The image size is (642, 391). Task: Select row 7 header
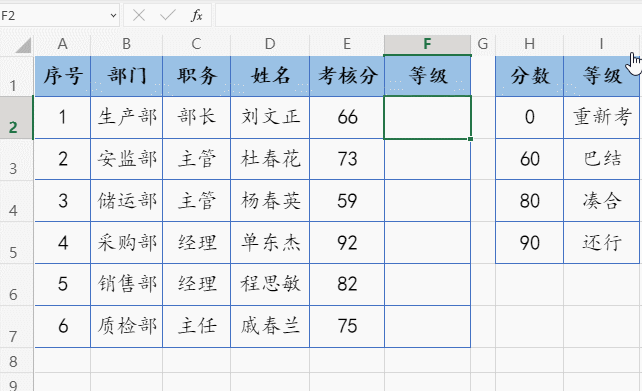tap(16, 327)
